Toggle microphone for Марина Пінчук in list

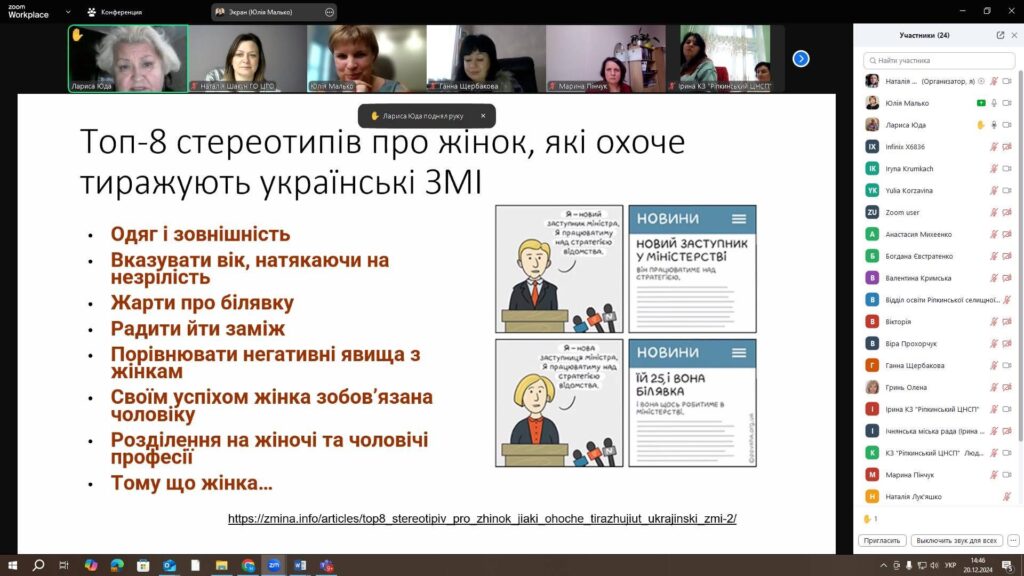click(994, 475)
